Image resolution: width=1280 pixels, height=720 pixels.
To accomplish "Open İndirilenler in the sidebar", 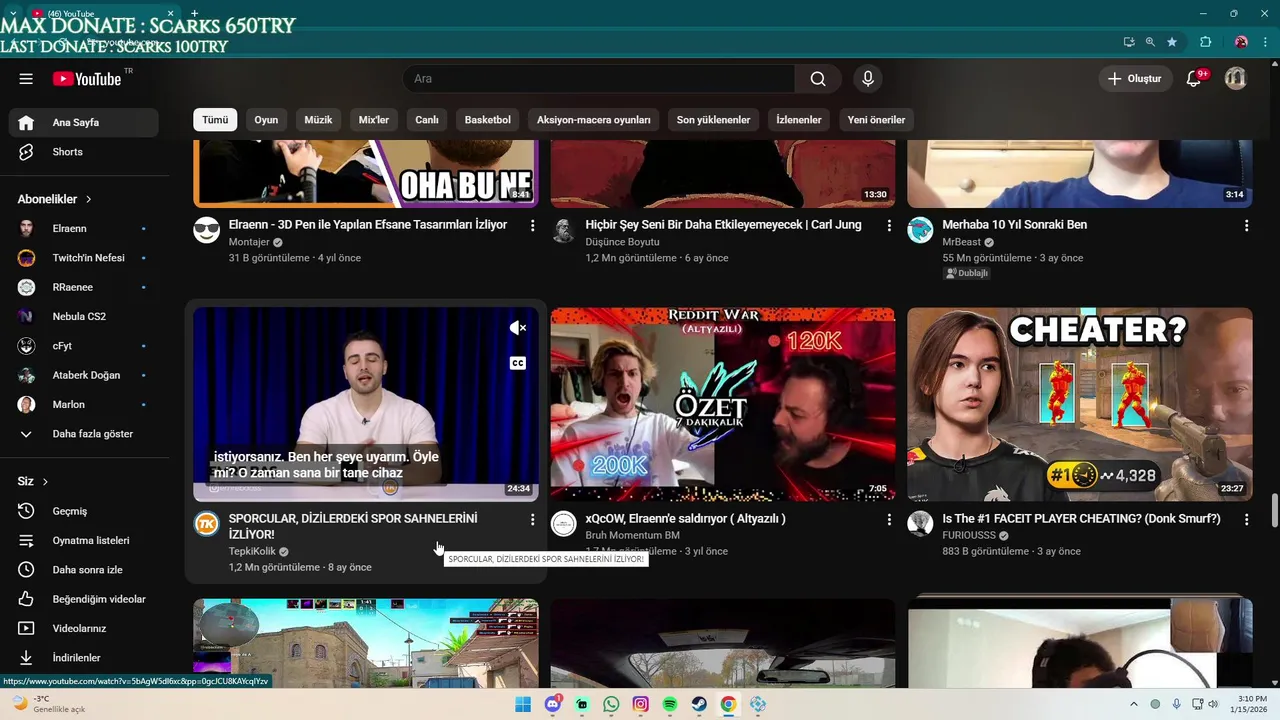I will (84, 658).
